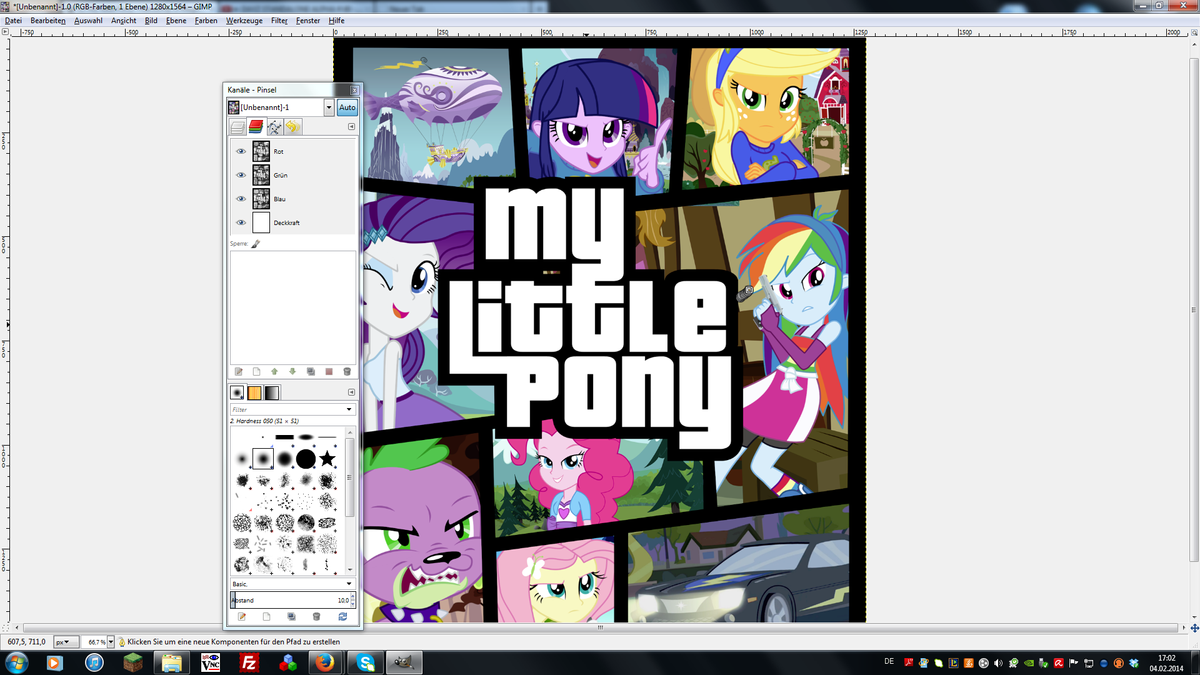Select the Hardness 050 brush
Screen dimensions: 1200x675
tap(262, 459)
